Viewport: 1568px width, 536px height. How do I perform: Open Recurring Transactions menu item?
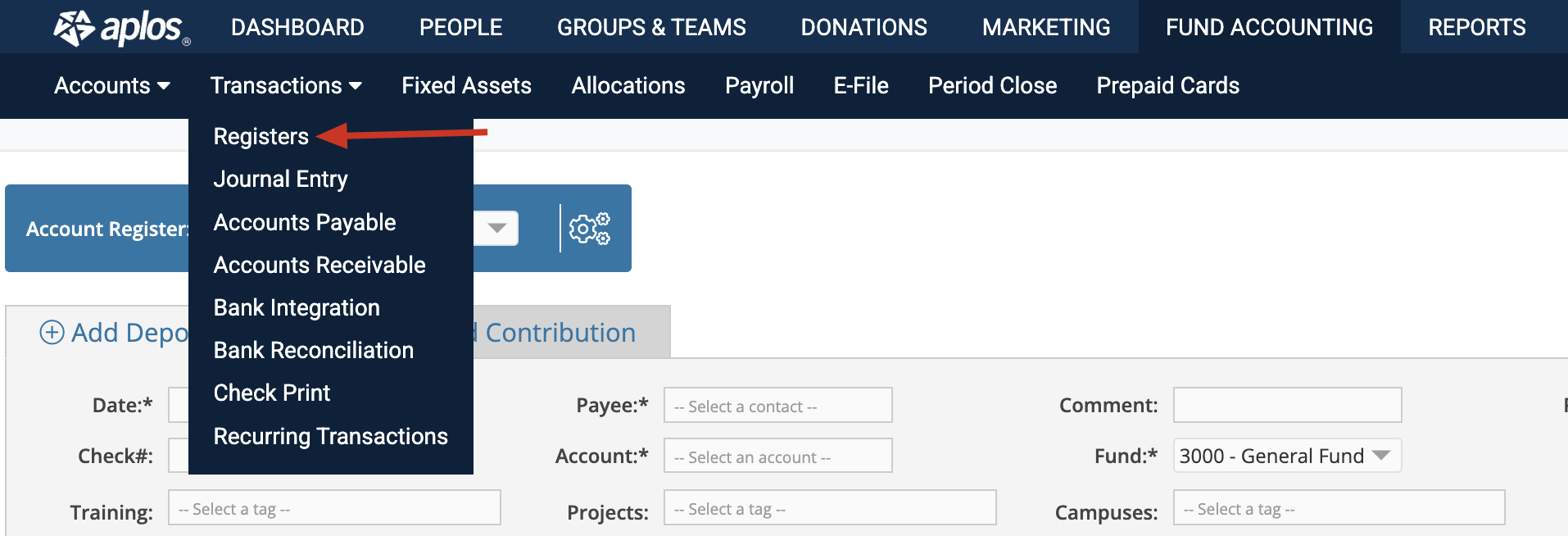tap(330, 436)
